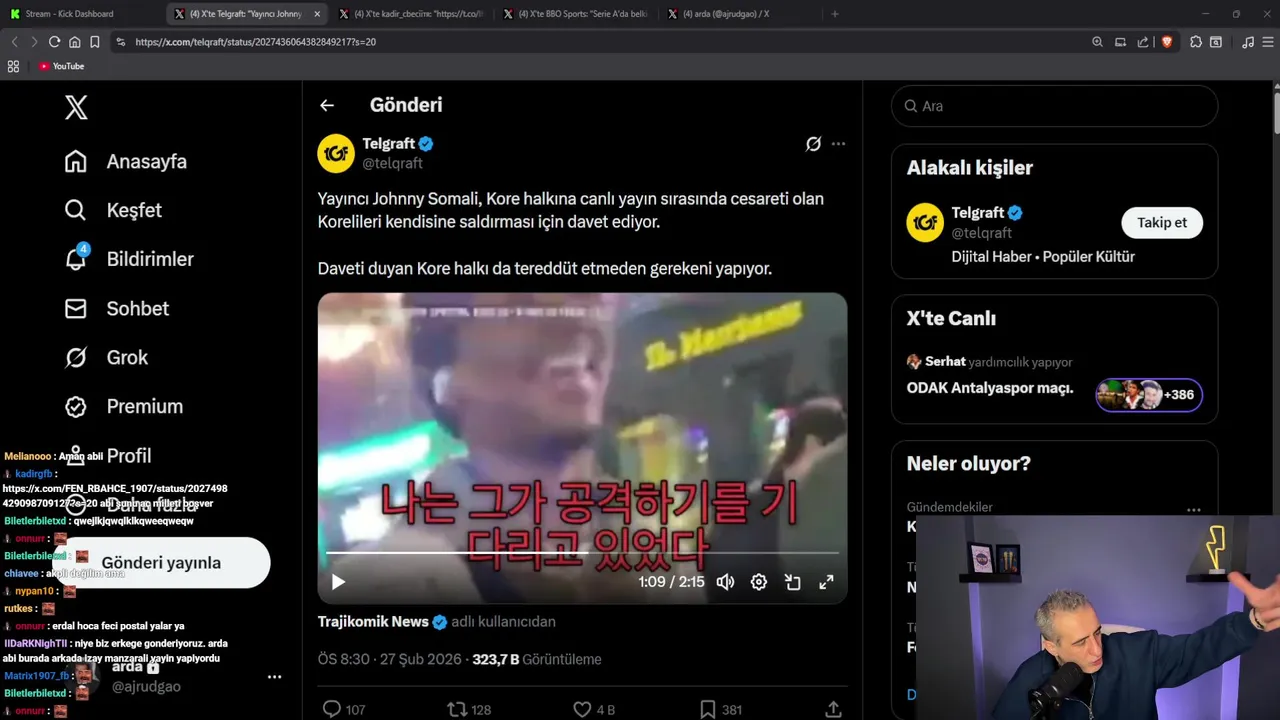Open the Gündemdekiler trend three-dot menu
1280x720 pixels.
click(x=1193, y=509)
